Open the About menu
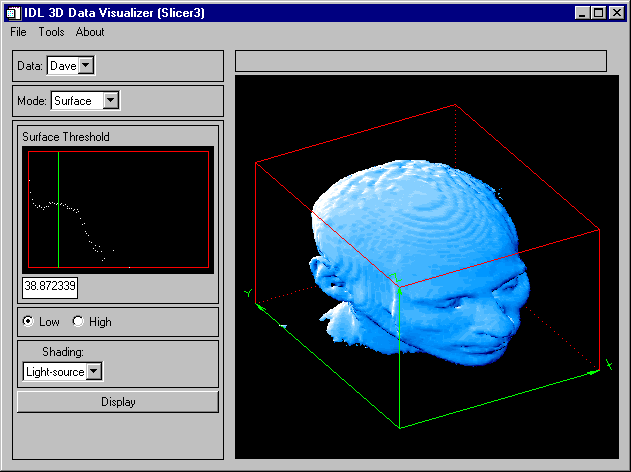Image resolution: width=631 pixels, height=472 pixels. [90, 32]
